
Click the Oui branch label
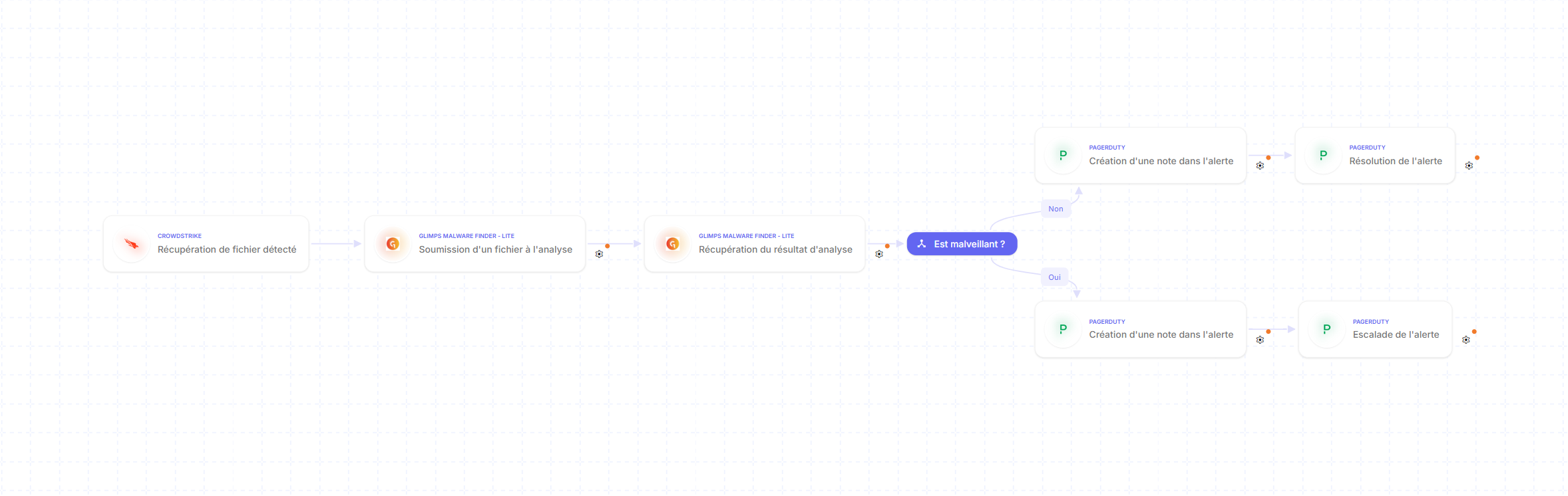tap(1055, 277)
